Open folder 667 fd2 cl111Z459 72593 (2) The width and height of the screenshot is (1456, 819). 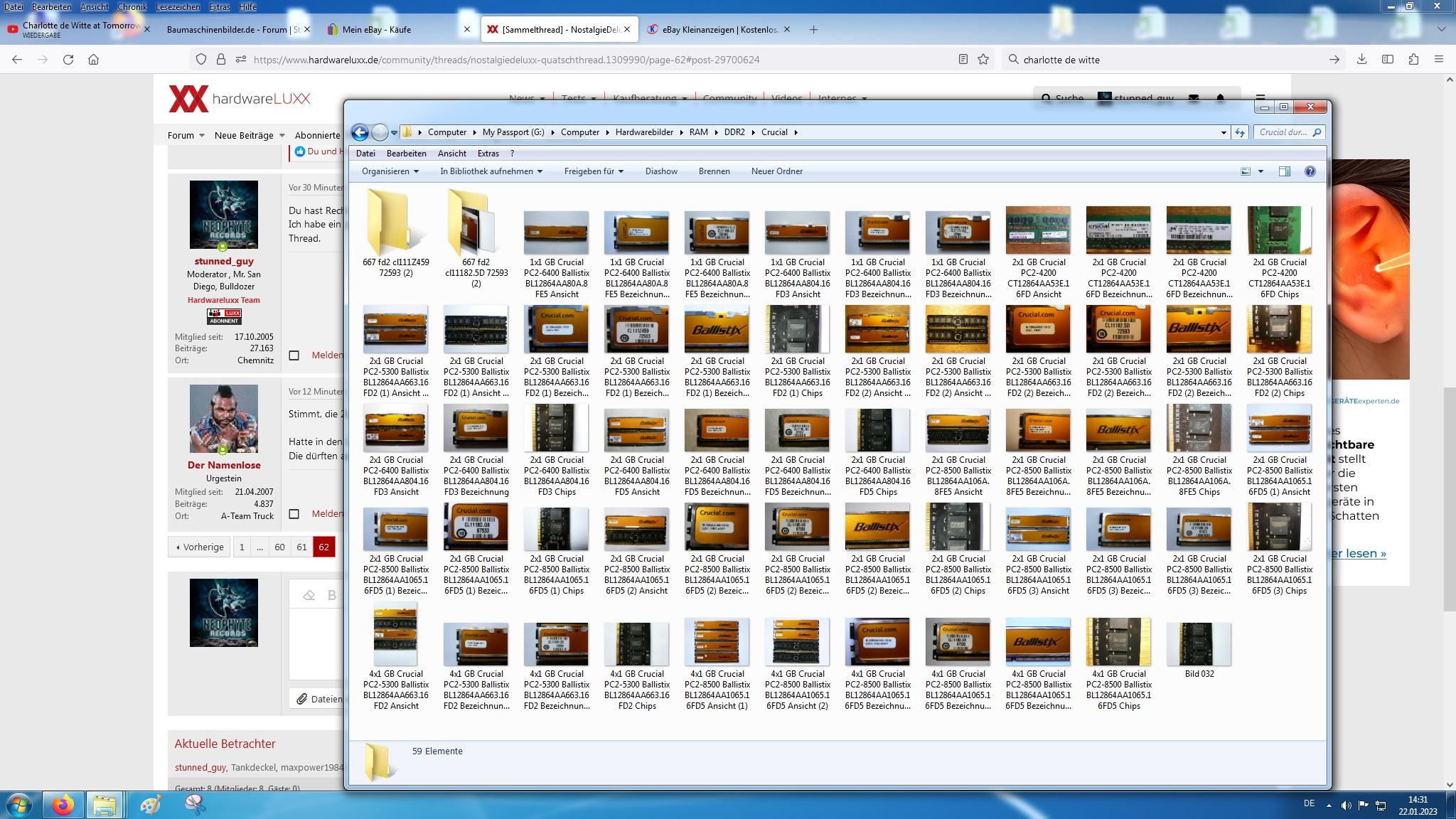[x=396, y=233]
